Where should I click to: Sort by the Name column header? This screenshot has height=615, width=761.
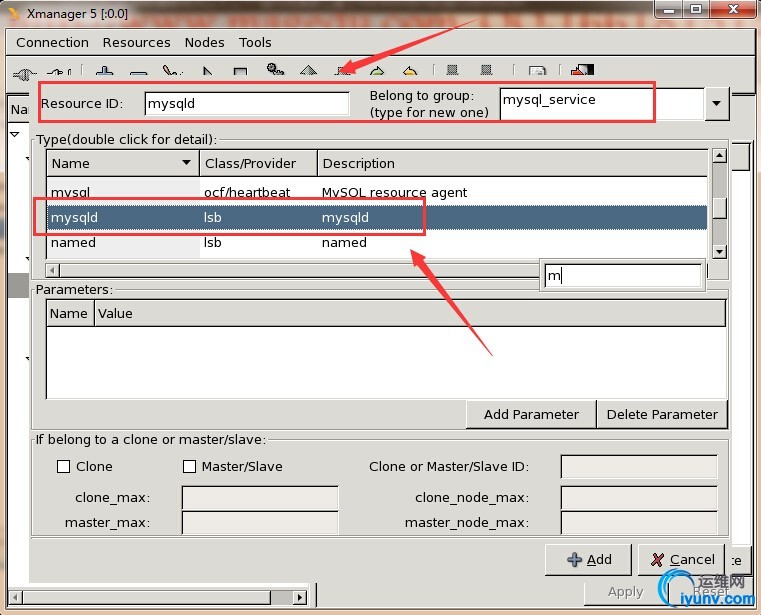[x=122, y=163]
